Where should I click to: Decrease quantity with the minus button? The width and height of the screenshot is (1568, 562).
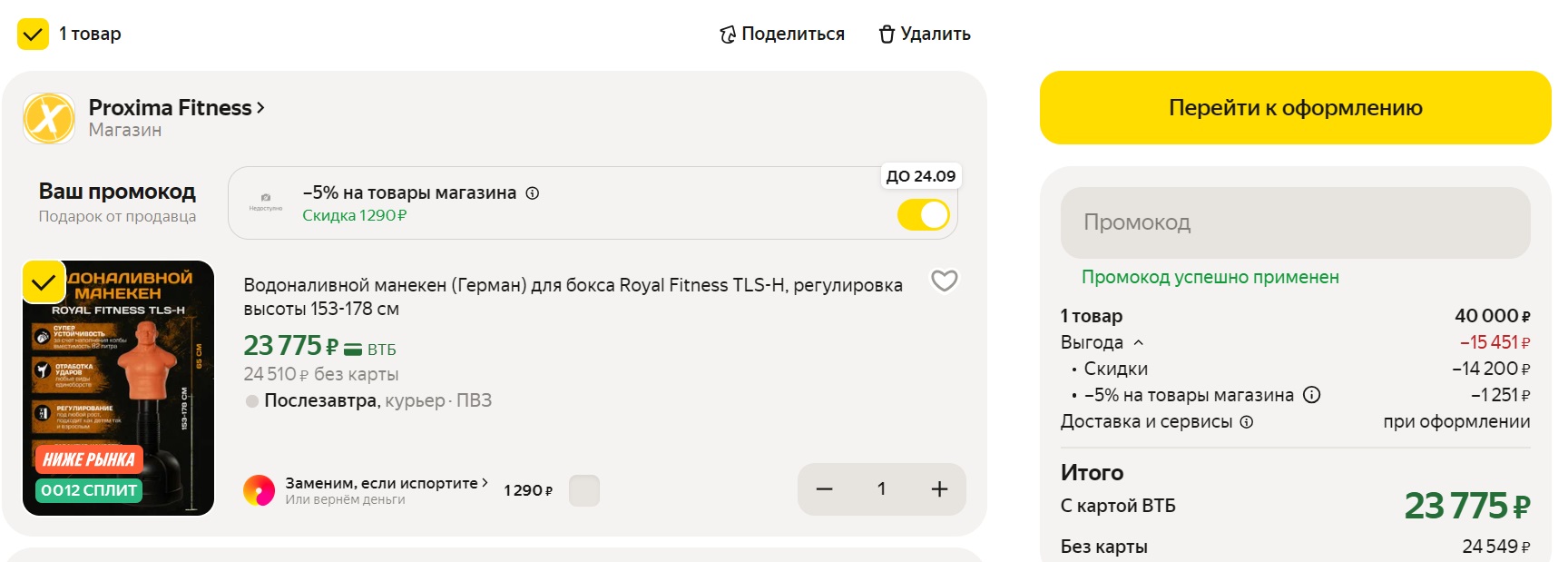click(x=824, y=489)
